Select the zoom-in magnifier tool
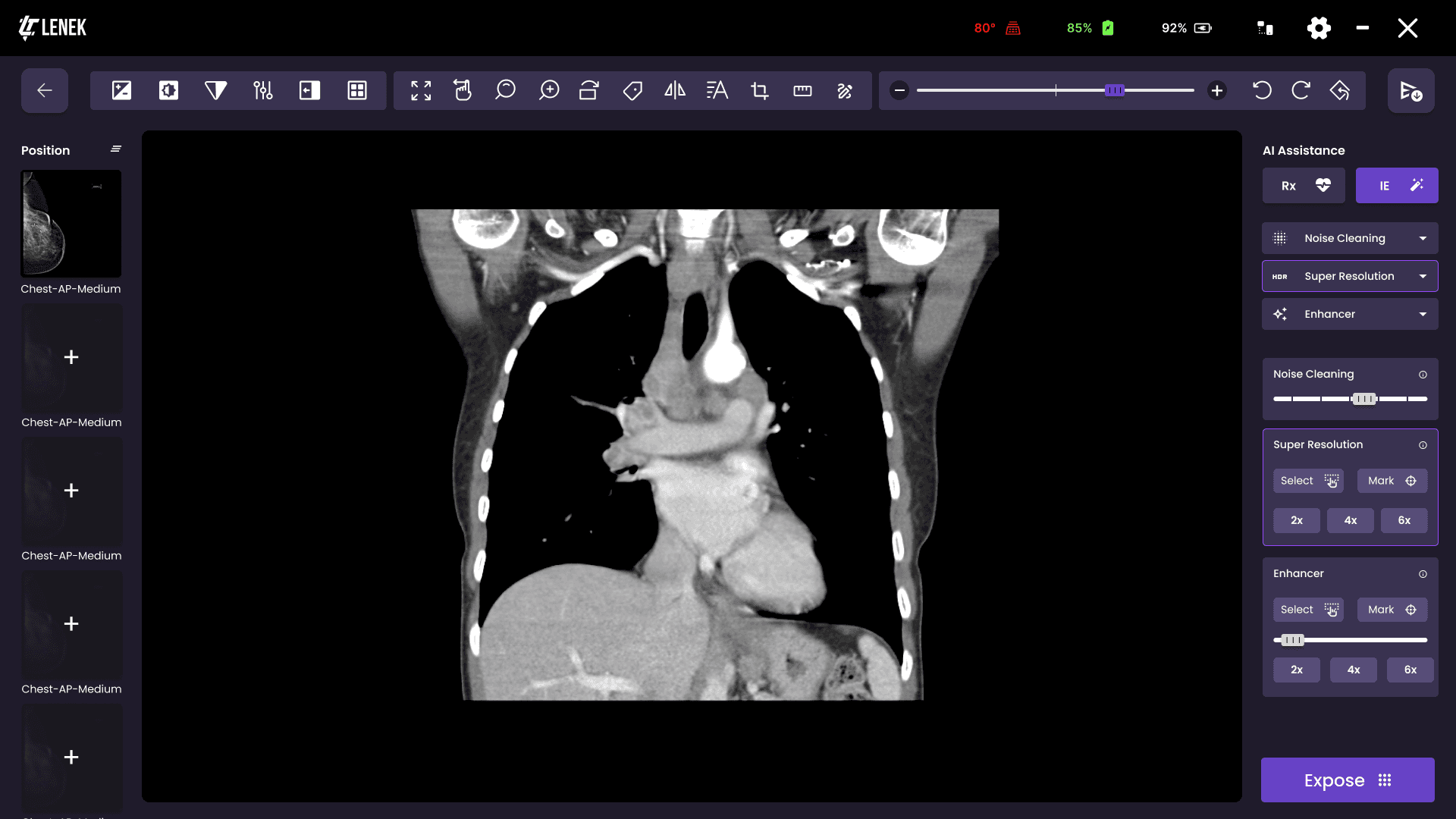Image resolution: width=1456 pixels, height=819 pixels. [x=548, y=91]
